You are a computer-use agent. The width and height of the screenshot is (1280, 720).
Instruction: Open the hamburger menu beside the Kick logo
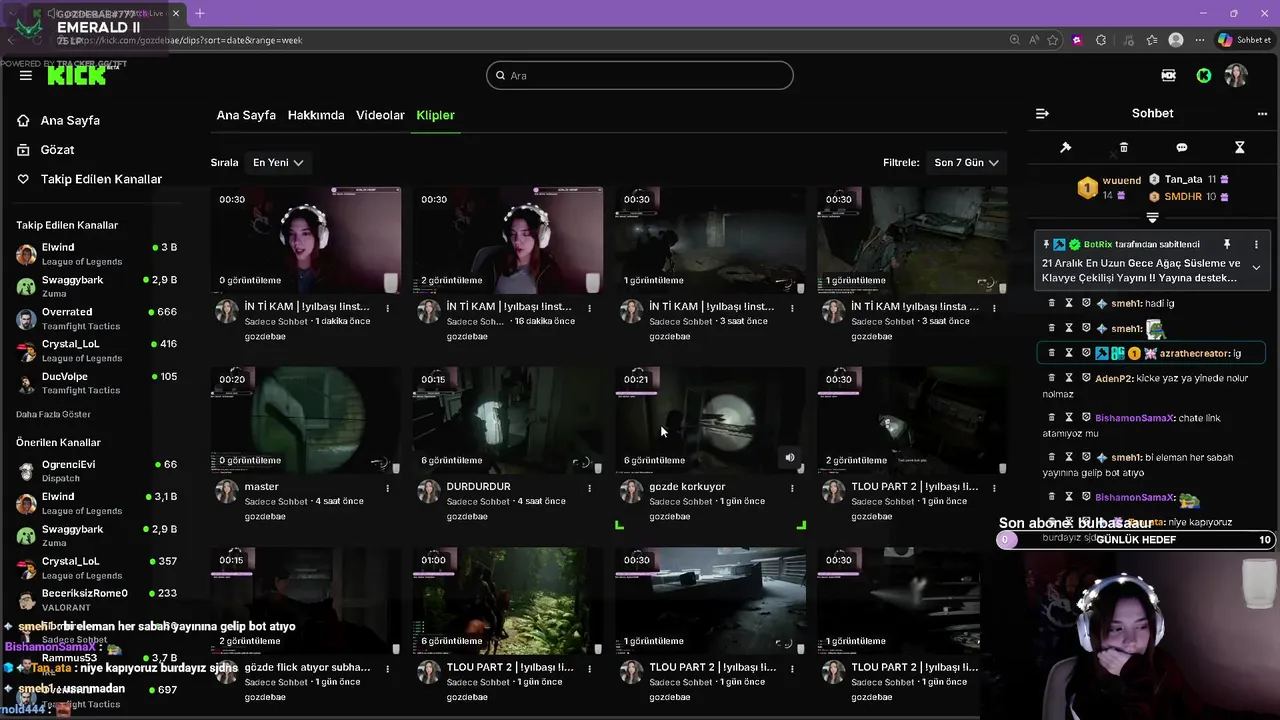(x=25, y=75)
